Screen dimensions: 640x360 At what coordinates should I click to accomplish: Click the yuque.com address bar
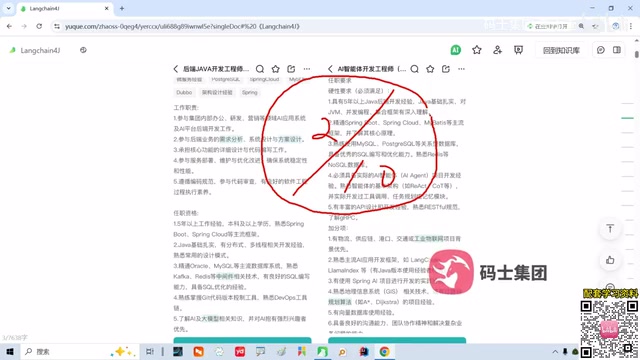[x=286, y=26]
